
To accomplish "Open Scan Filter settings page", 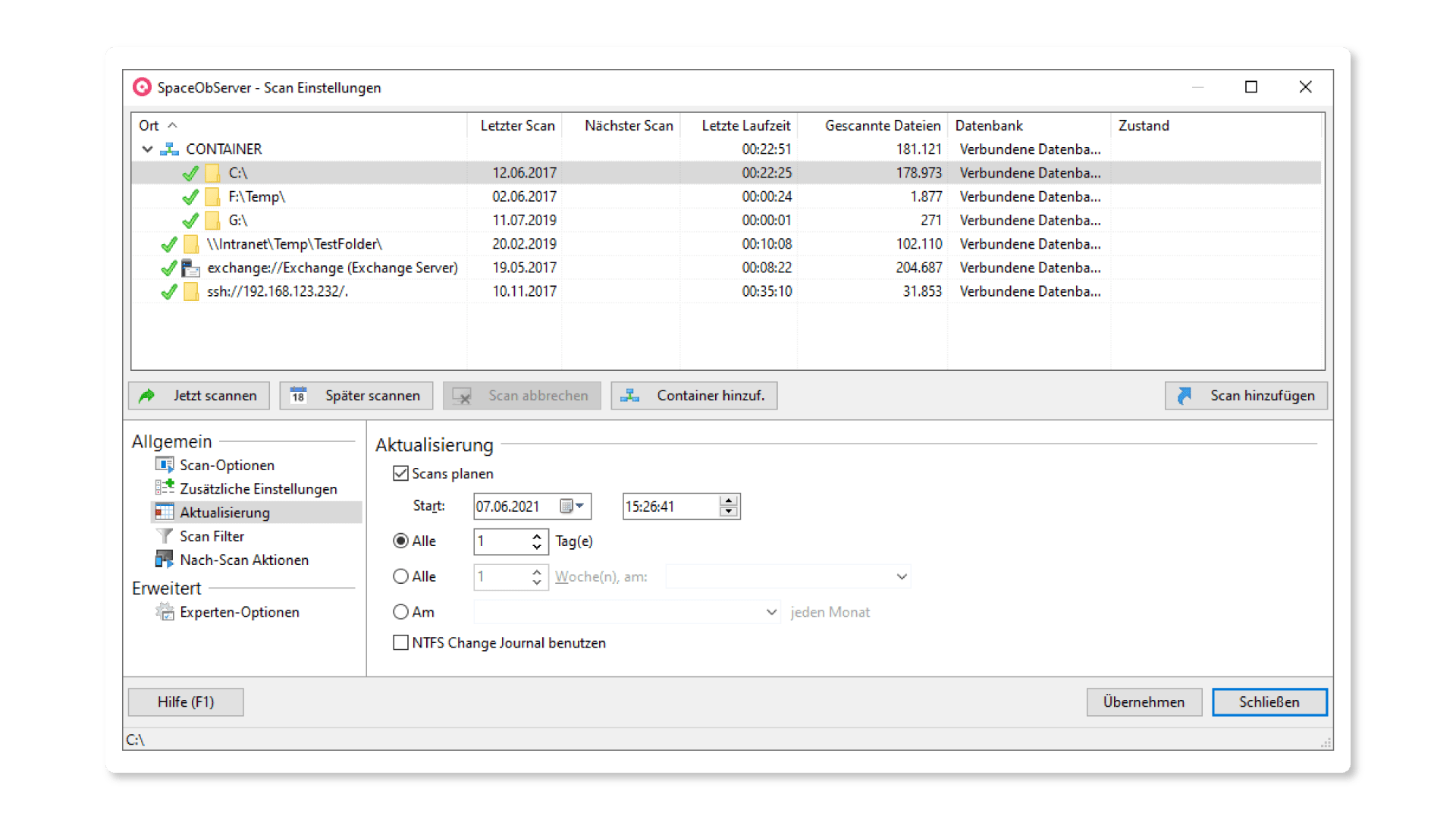I will pyautogui.click(x=212, y=536).
